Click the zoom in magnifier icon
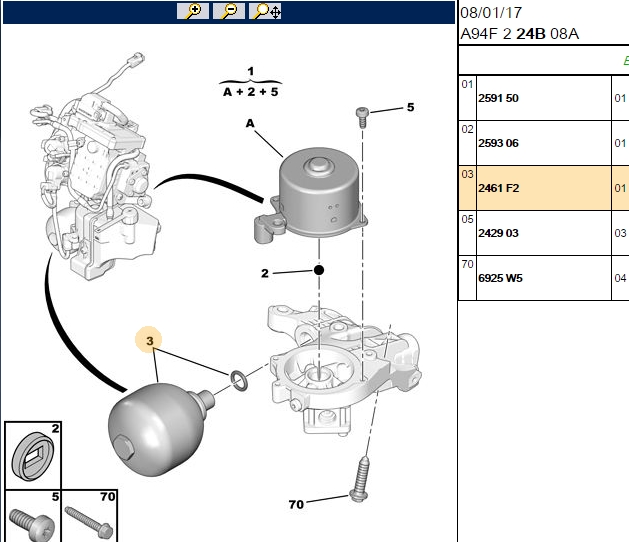 pos(193,11)
